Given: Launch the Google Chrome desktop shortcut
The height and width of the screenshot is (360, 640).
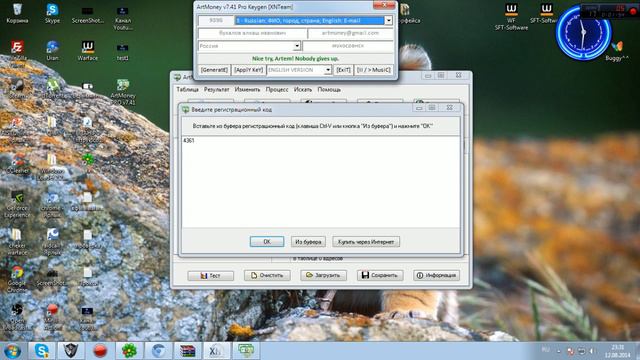Looking at the screenshot, I should pos(17,279).
